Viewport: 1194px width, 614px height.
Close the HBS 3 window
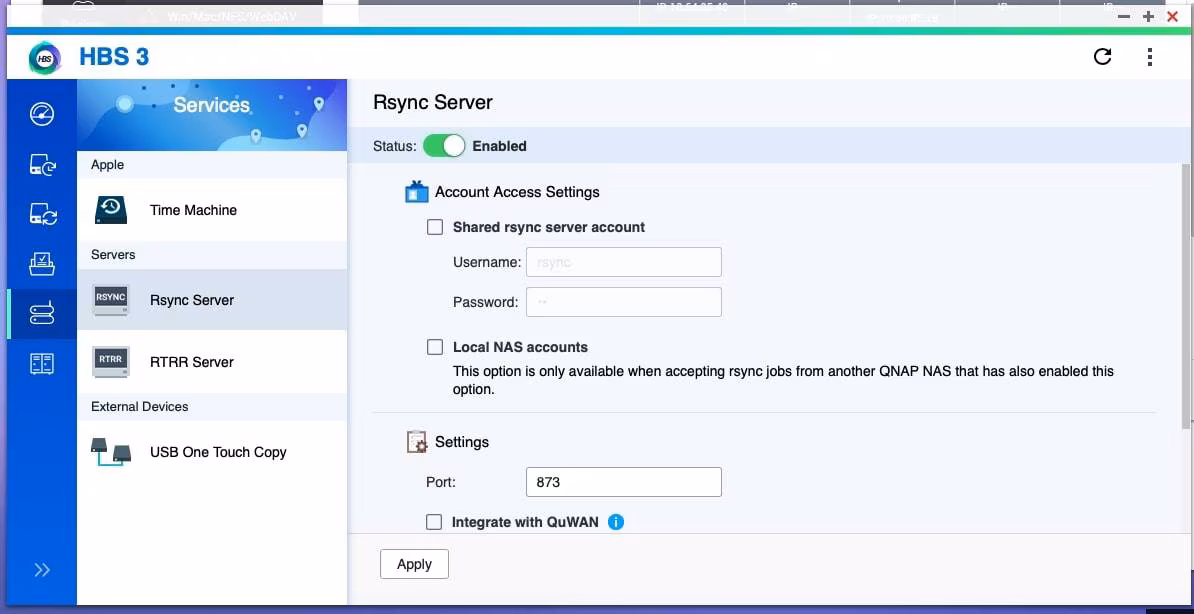1173,17
